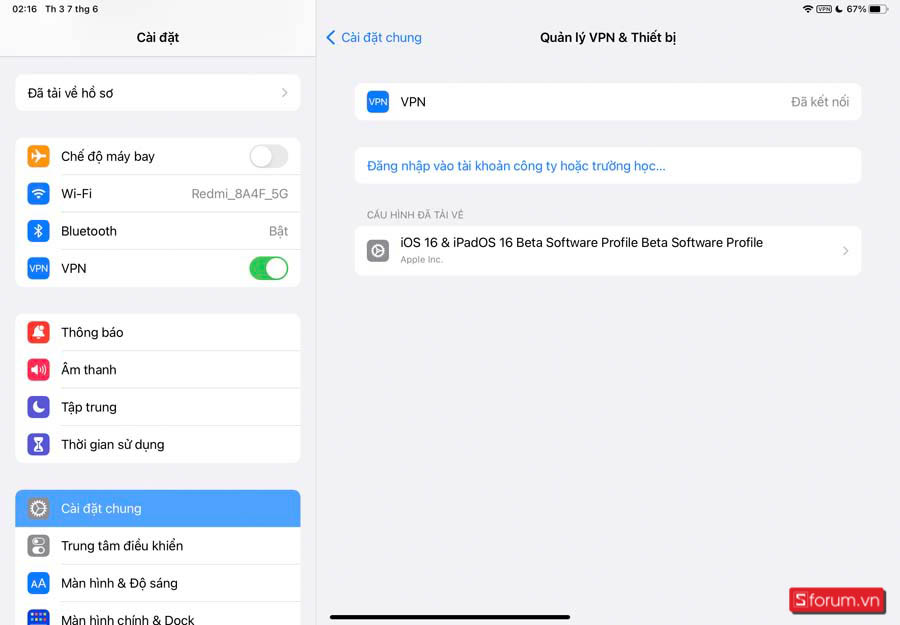Tap the Thời gian sử dụng hourglass icon
The height and width of the screenshot is (625, 900).
click(x=38, y=444)
